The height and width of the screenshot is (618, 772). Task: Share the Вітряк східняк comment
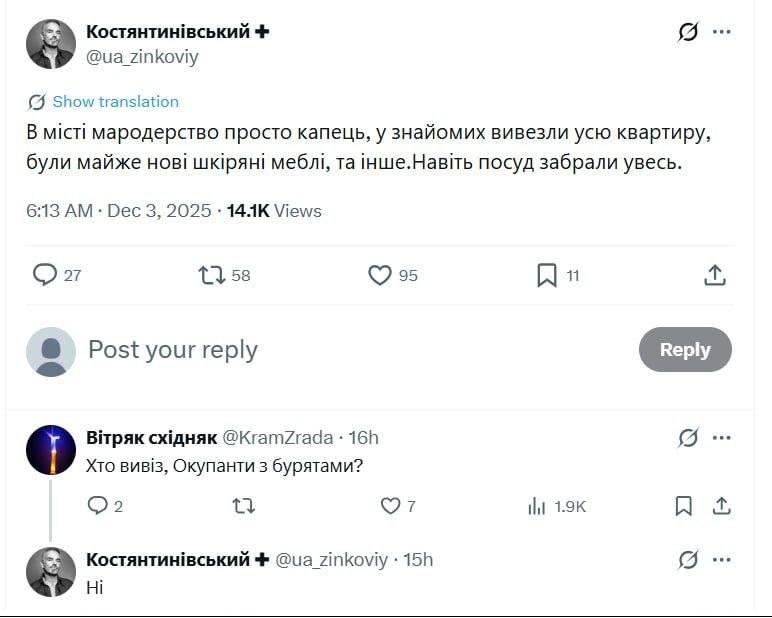721,506
